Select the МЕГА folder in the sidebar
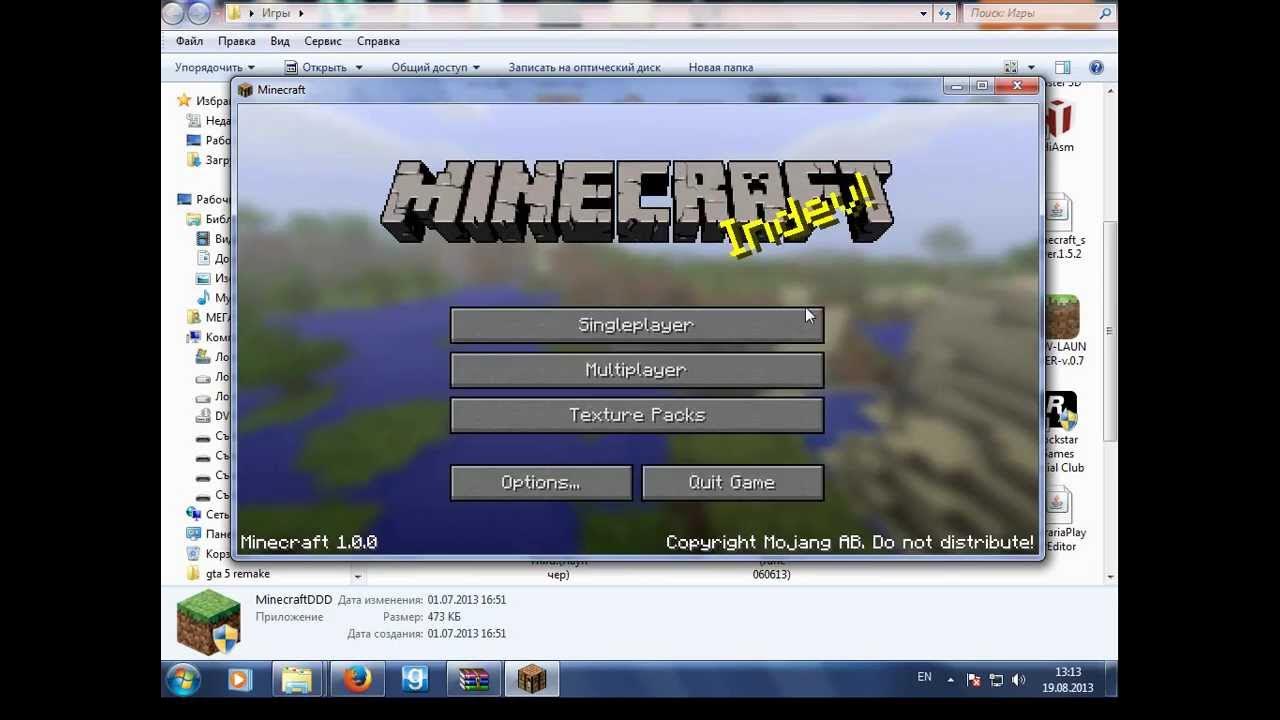This screenshot has width=1280, height=720. coord(208,317)
